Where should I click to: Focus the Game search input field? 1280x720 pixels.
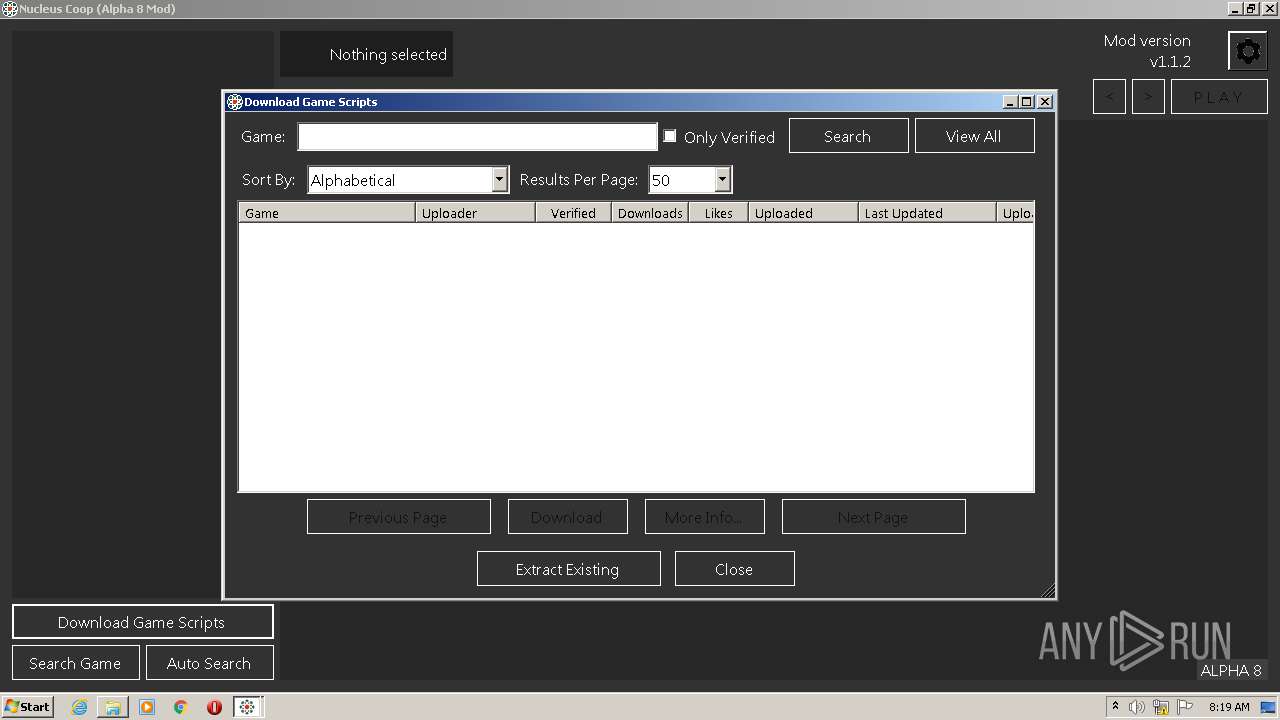pos(477,136)
